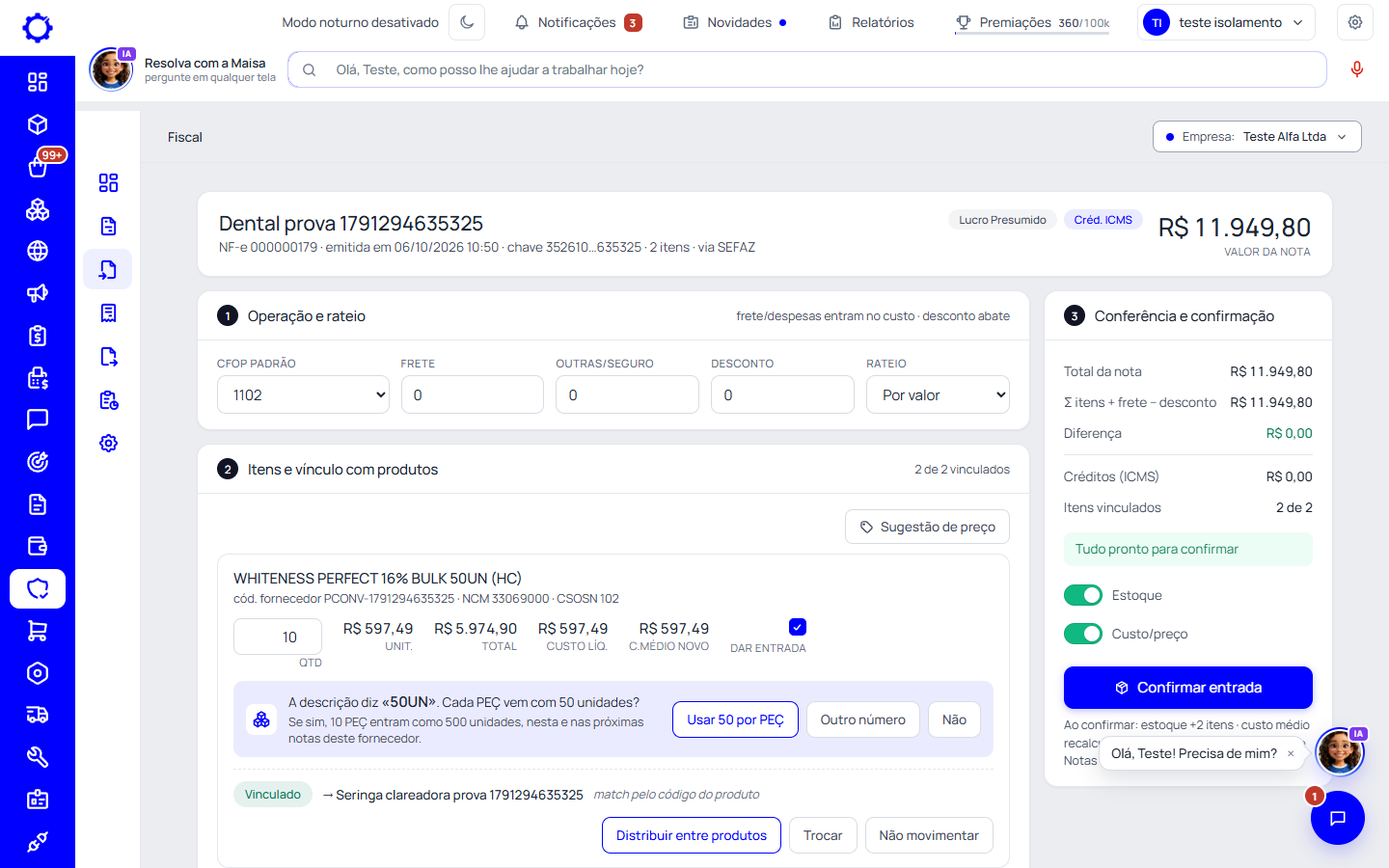Toggle the Estoque switch
Image resolution: width=1389 pixels, height=868 pixels.
(x=1083, y=595)
